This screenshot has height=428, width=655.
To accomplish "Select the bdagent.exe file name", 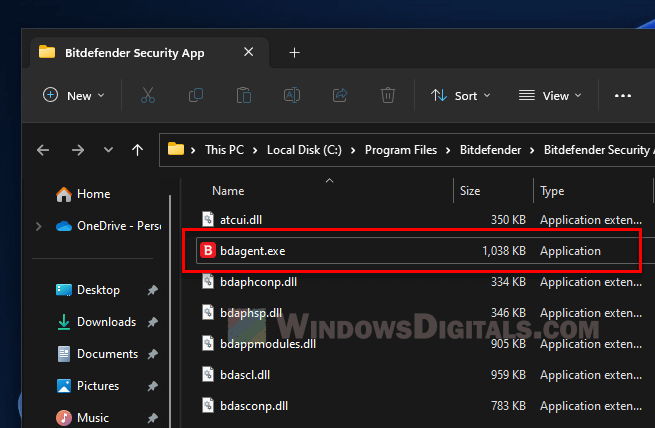I will [x=253, y=251].
